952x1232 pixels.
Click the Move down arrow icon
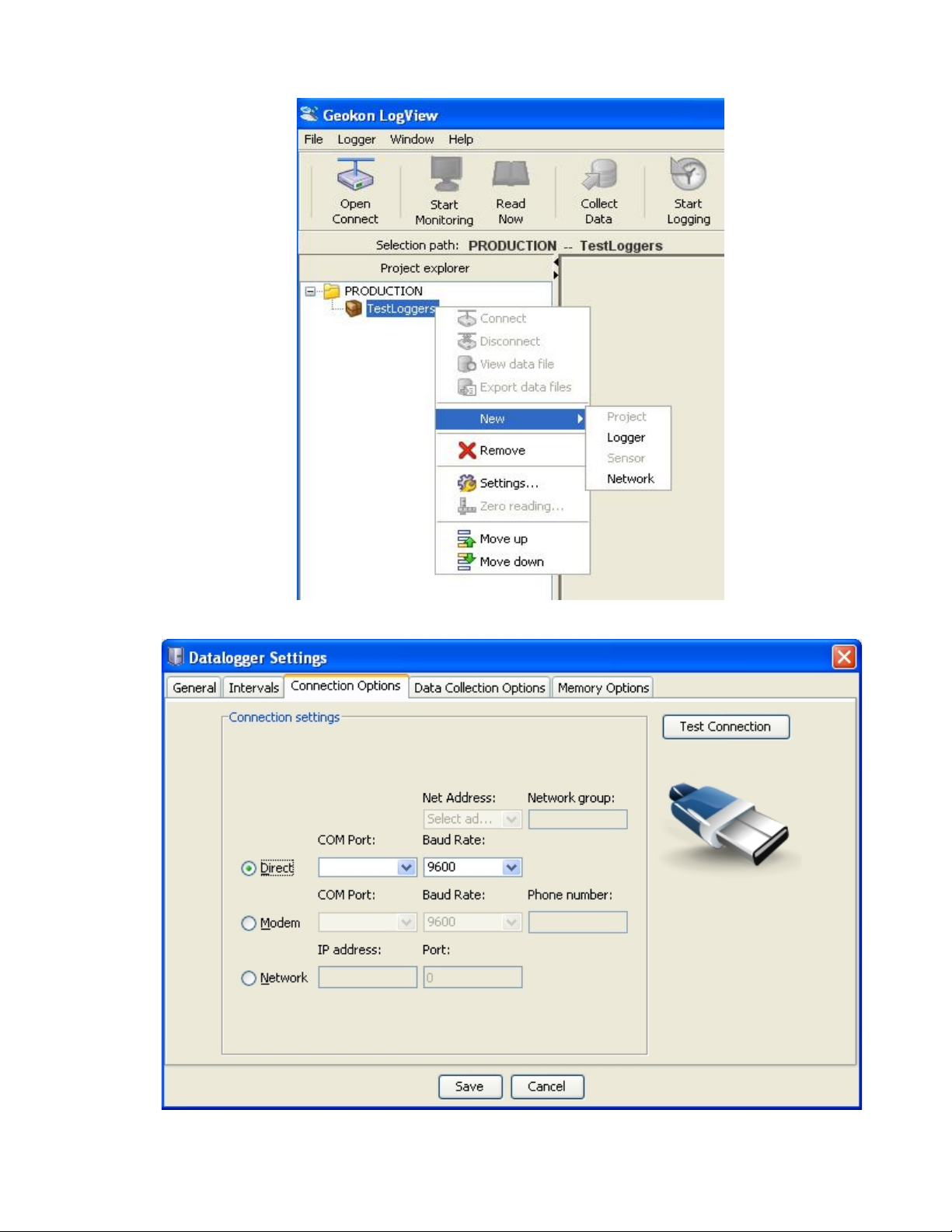466,561
